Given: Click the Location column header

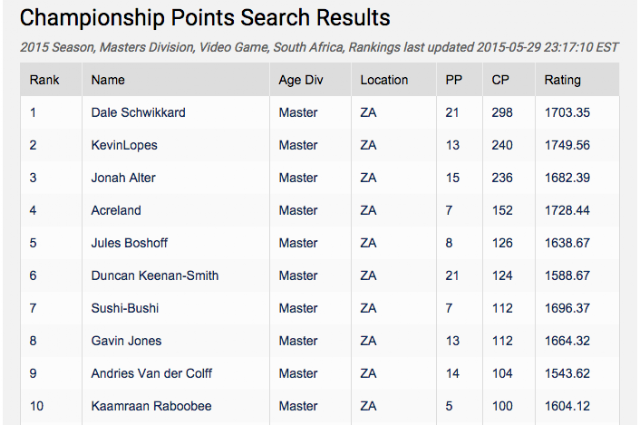Looking at the screenshot, I should tap(384, 80).
